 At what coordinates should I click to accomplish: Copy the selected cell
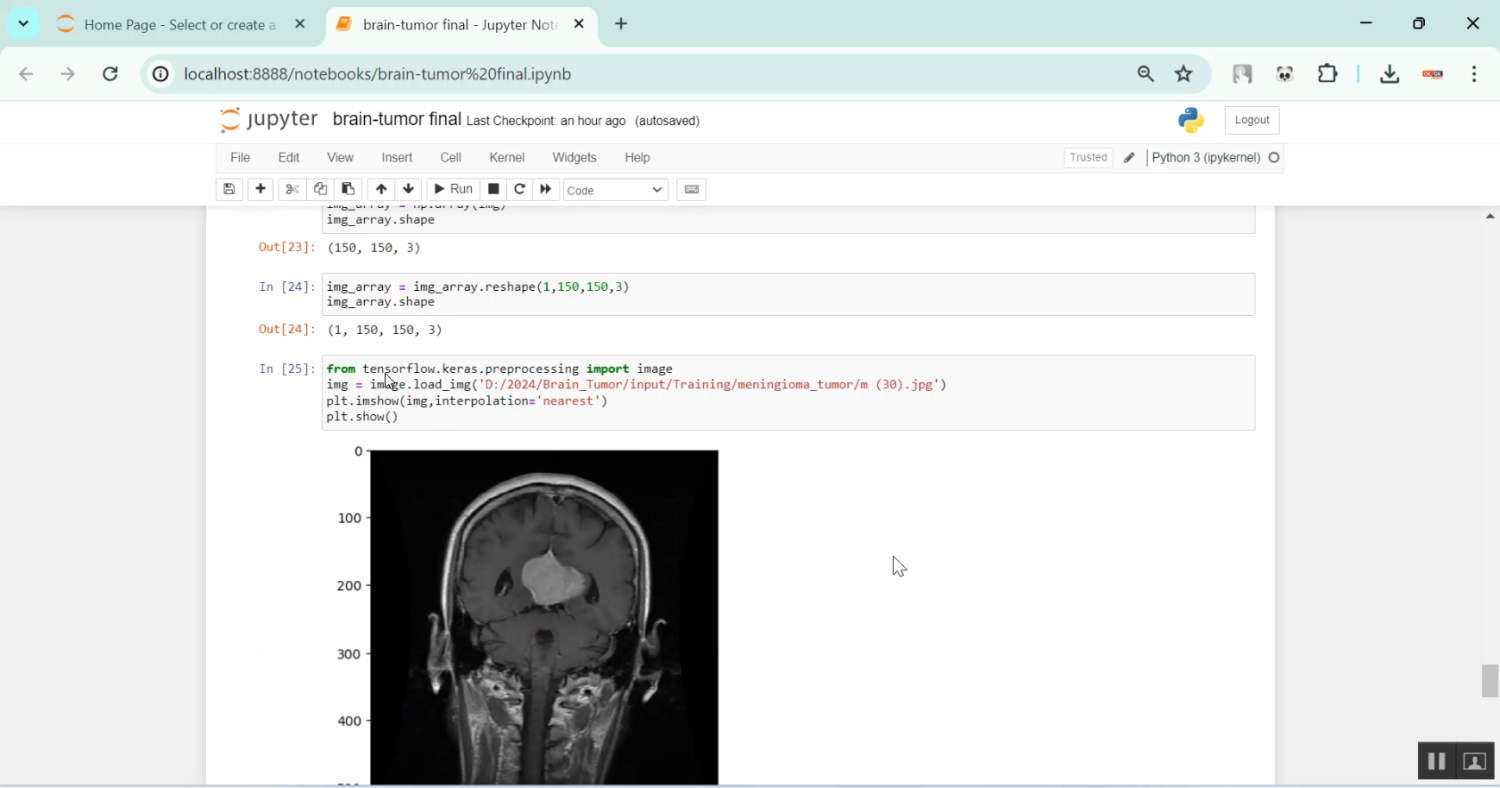[319, 189]
